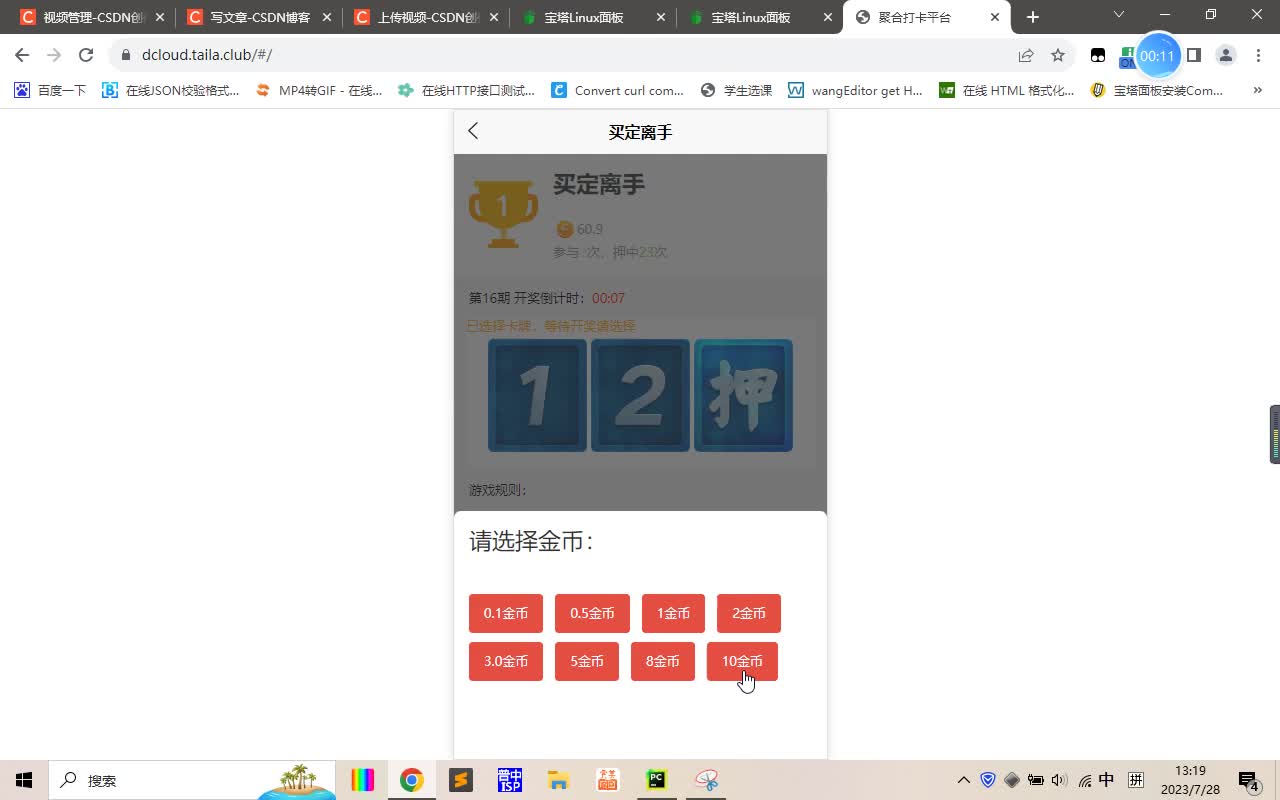Select the 1金币 button
Image resolution: width=1280 pixels, height=800 pixels.
tap(673, 613)
